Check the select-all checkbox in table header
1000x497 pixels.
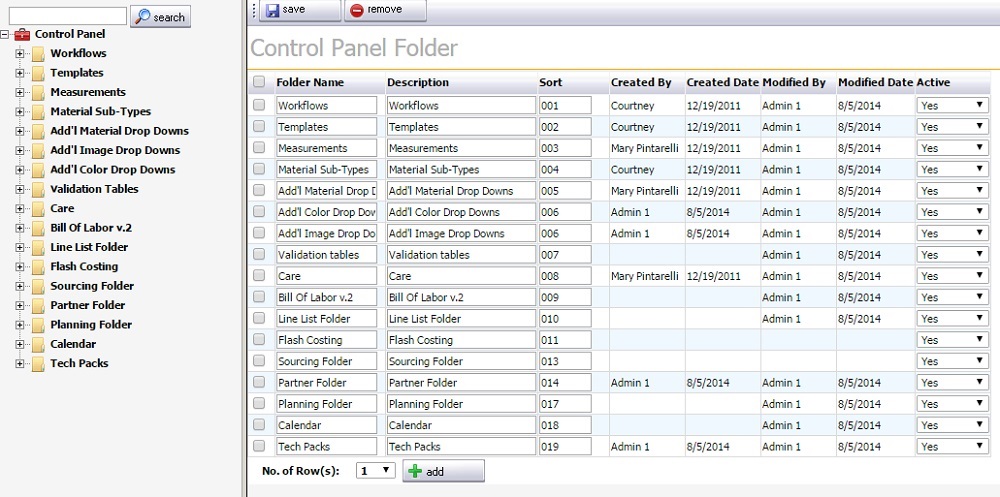tap(260, 83)
